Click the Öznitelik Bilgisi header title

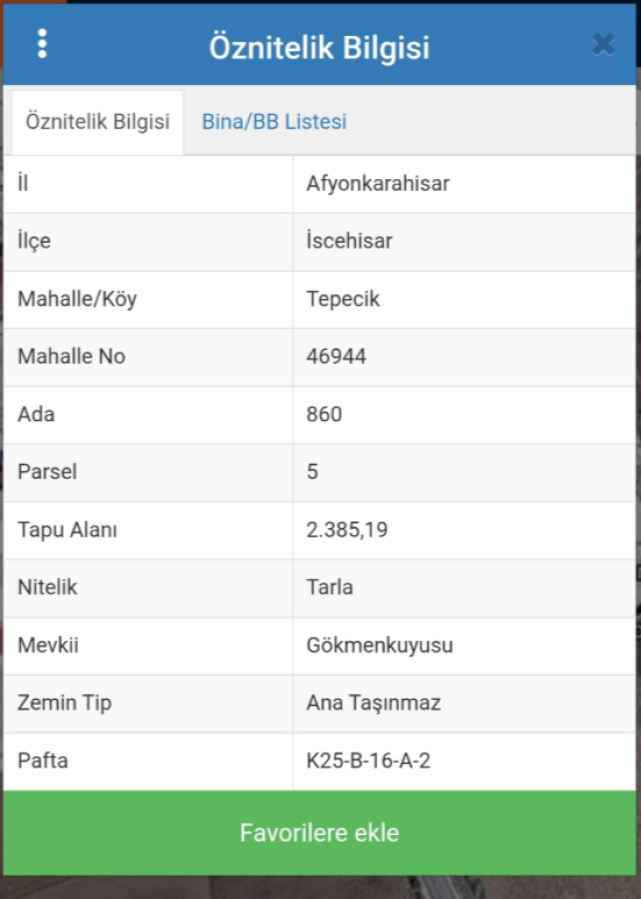point(319,47)
